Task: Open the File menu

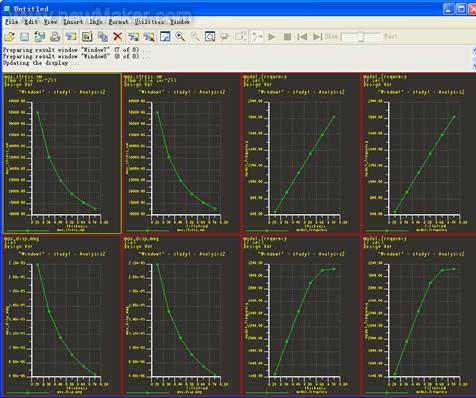Action: (x=11, y=22)
